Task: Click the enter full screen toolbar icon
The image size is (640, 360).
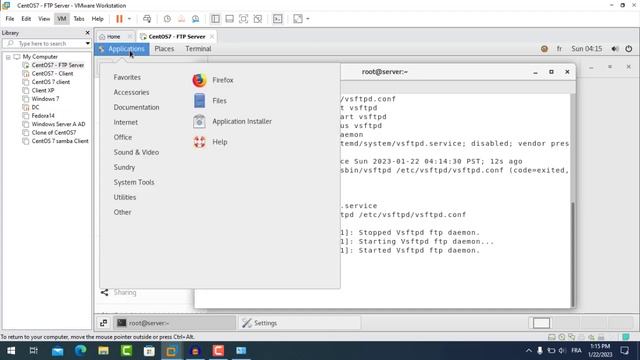Action: 243,19
